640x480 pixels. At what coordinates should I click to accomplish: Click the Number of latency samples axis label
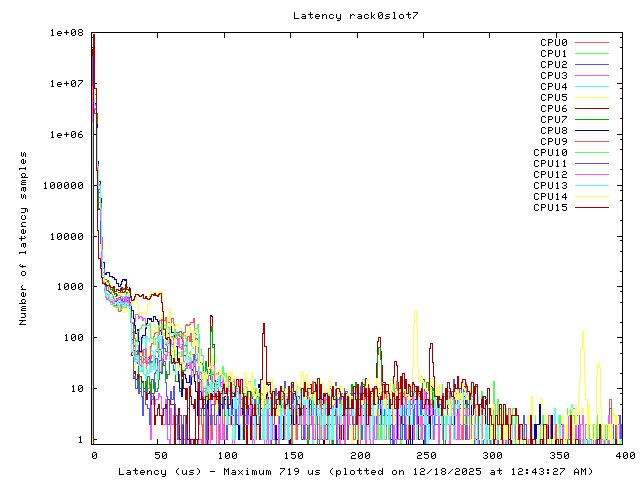(23, 238)
